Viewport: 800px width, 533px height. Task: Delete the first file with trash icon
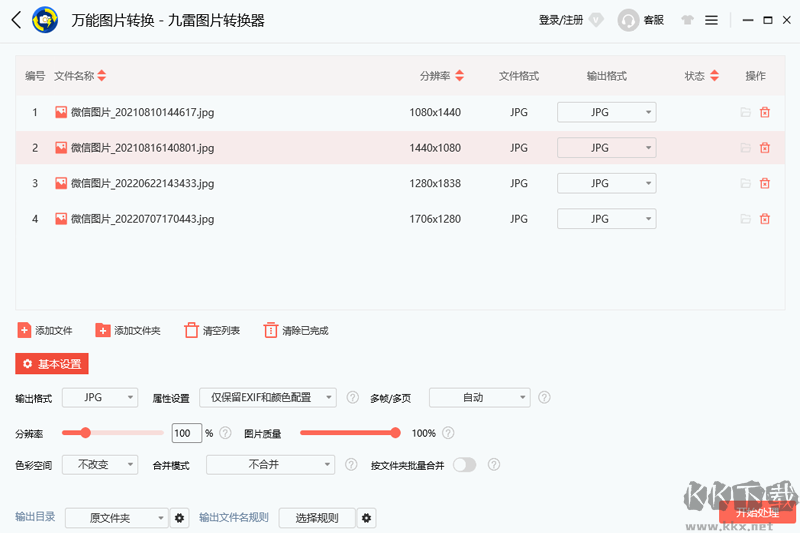[765, 113]
